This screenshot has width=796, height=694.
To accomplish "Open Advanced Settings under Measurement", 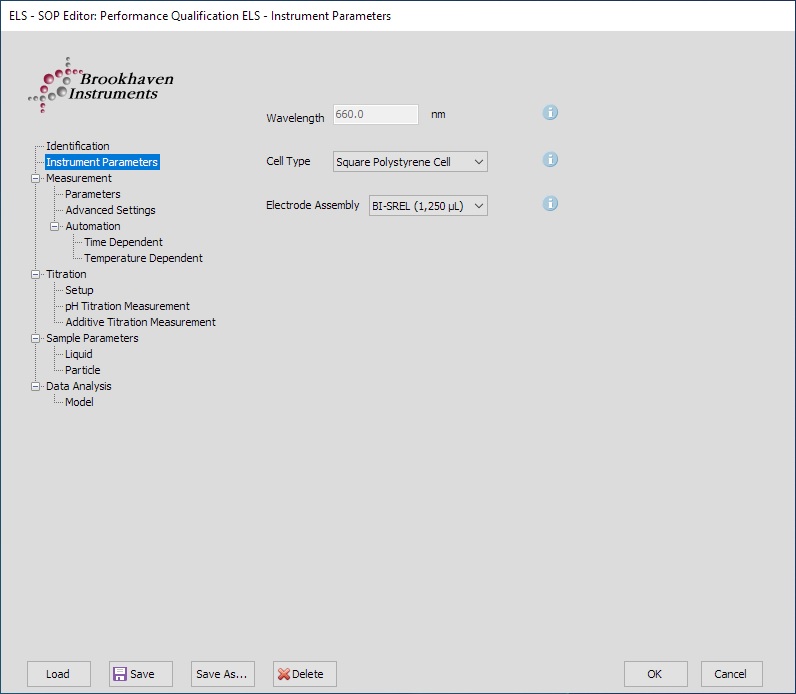I will click(110, 210).
